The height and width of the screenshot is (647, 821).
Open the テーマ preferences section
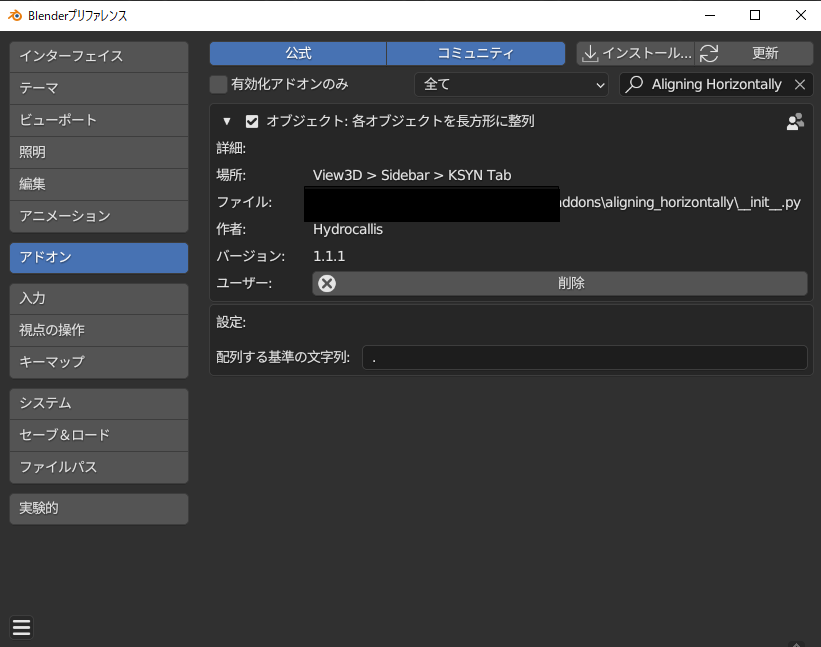pos(99,88)
